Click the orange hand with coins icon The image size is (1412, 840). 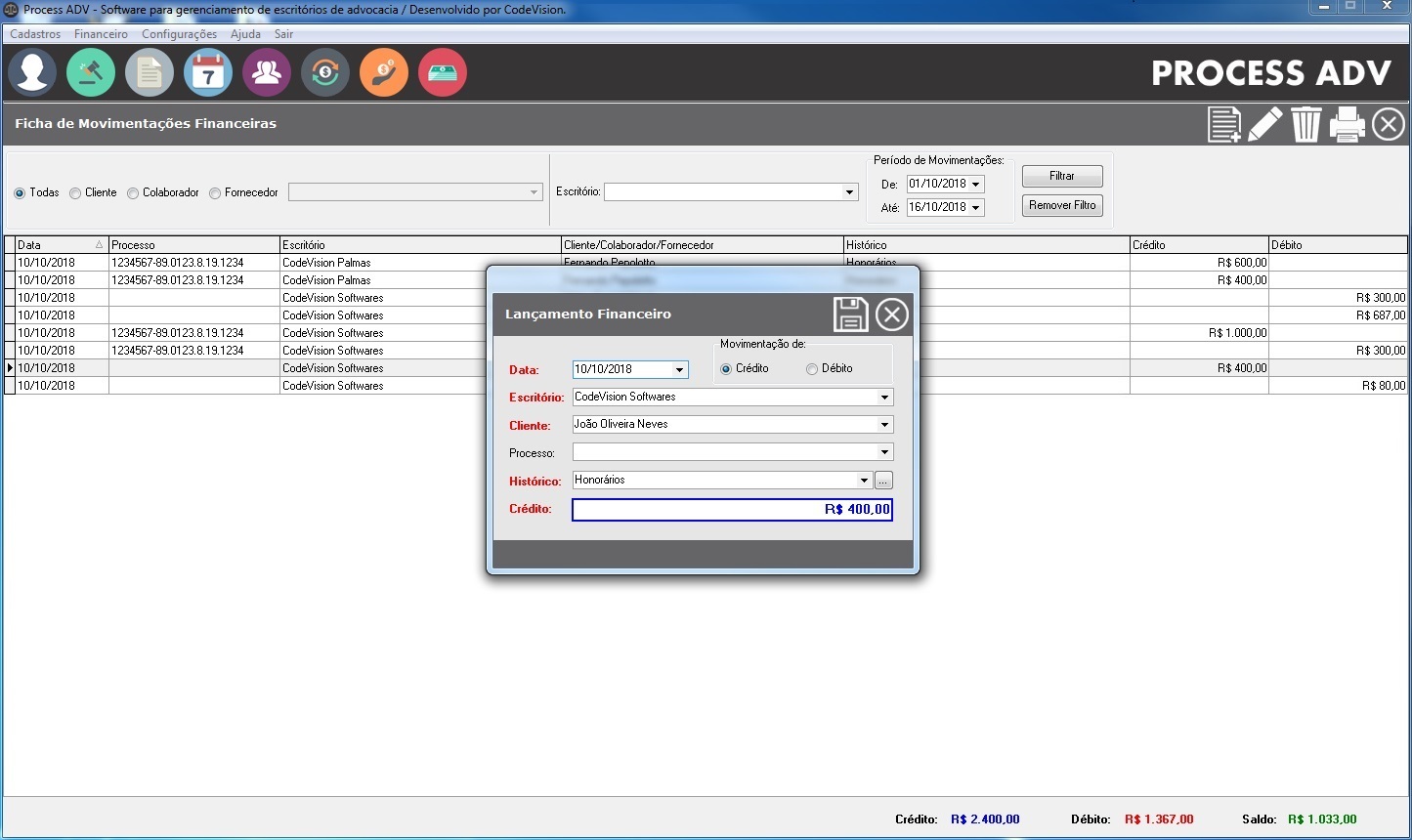click(x=384, y=73)
